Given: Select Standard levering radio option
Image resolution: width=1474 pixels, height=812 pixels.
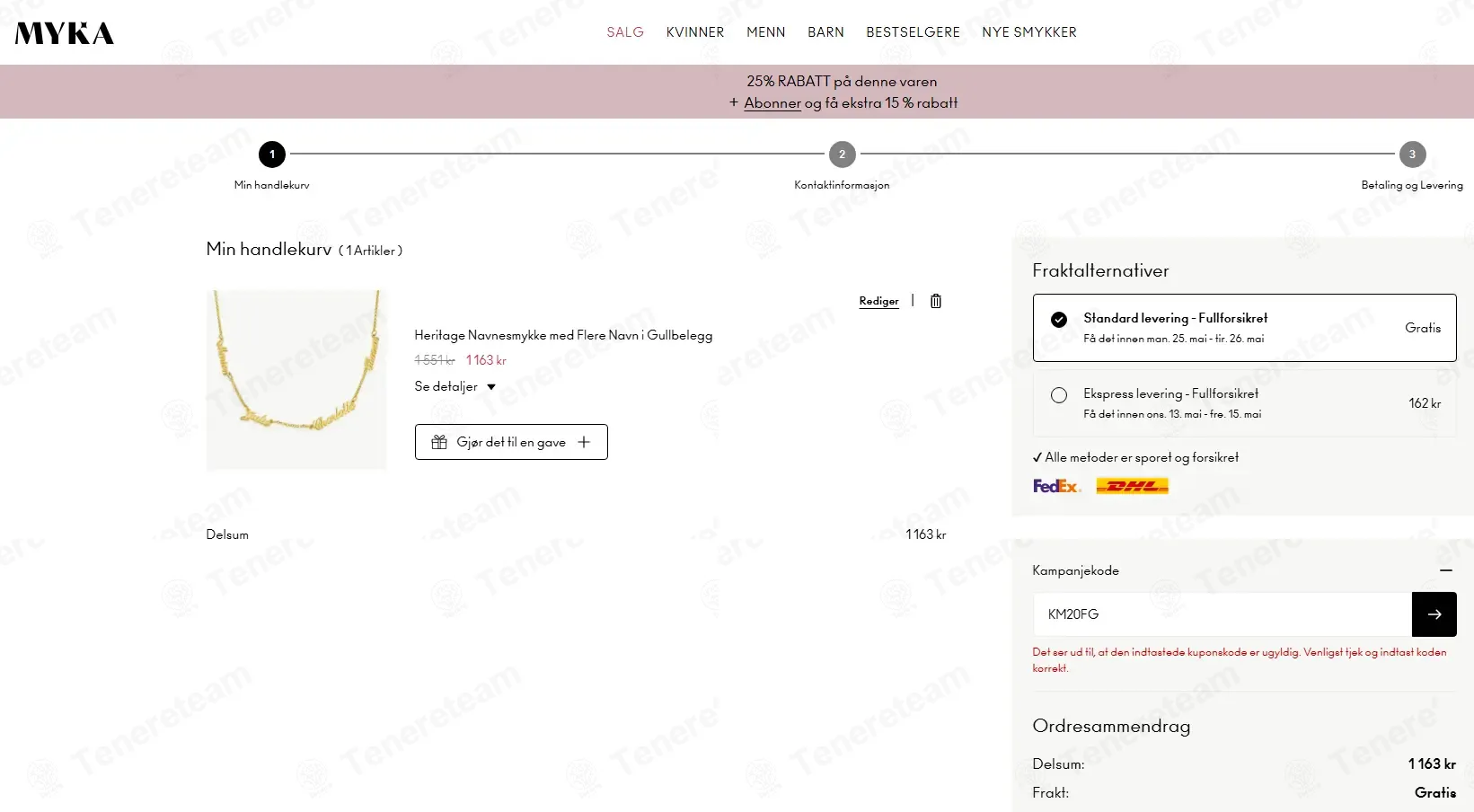Looking at the screenshot, I should 1059,319.
